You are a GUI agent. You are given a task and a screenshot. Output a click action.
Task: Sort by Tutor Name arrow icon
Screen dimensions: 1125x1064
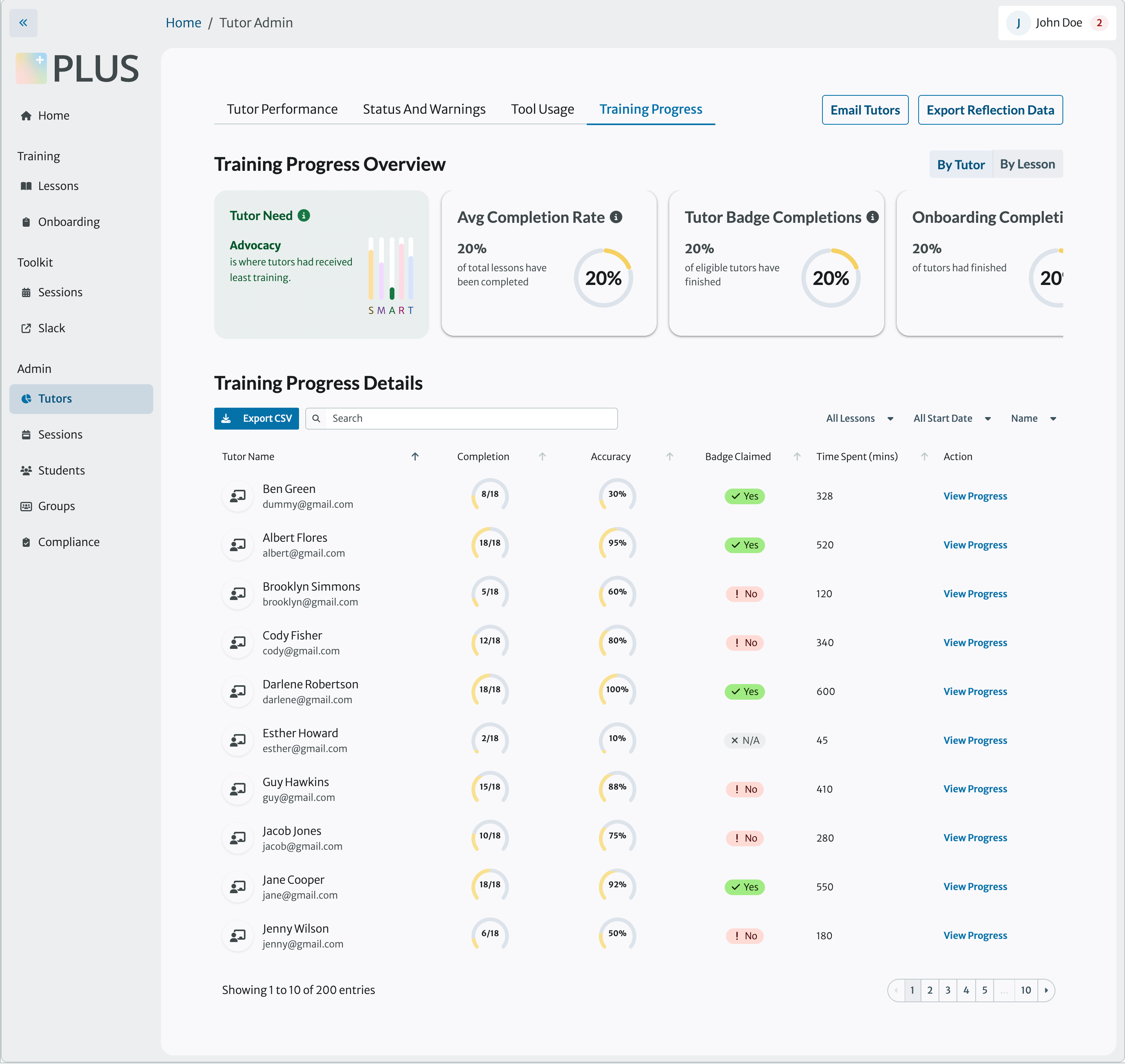[415, 457]
